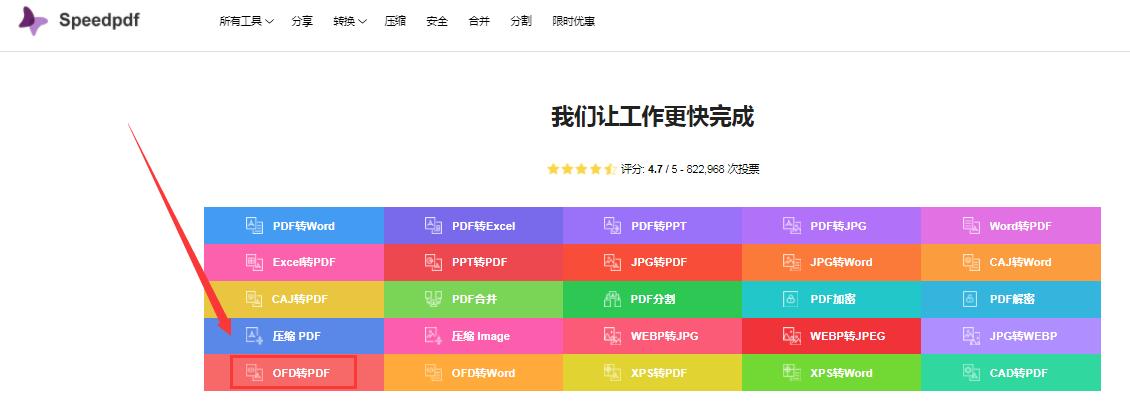Select the PDF解密 label text
The height and width of the screenshot is (401, 1130).
(1012, 299)
